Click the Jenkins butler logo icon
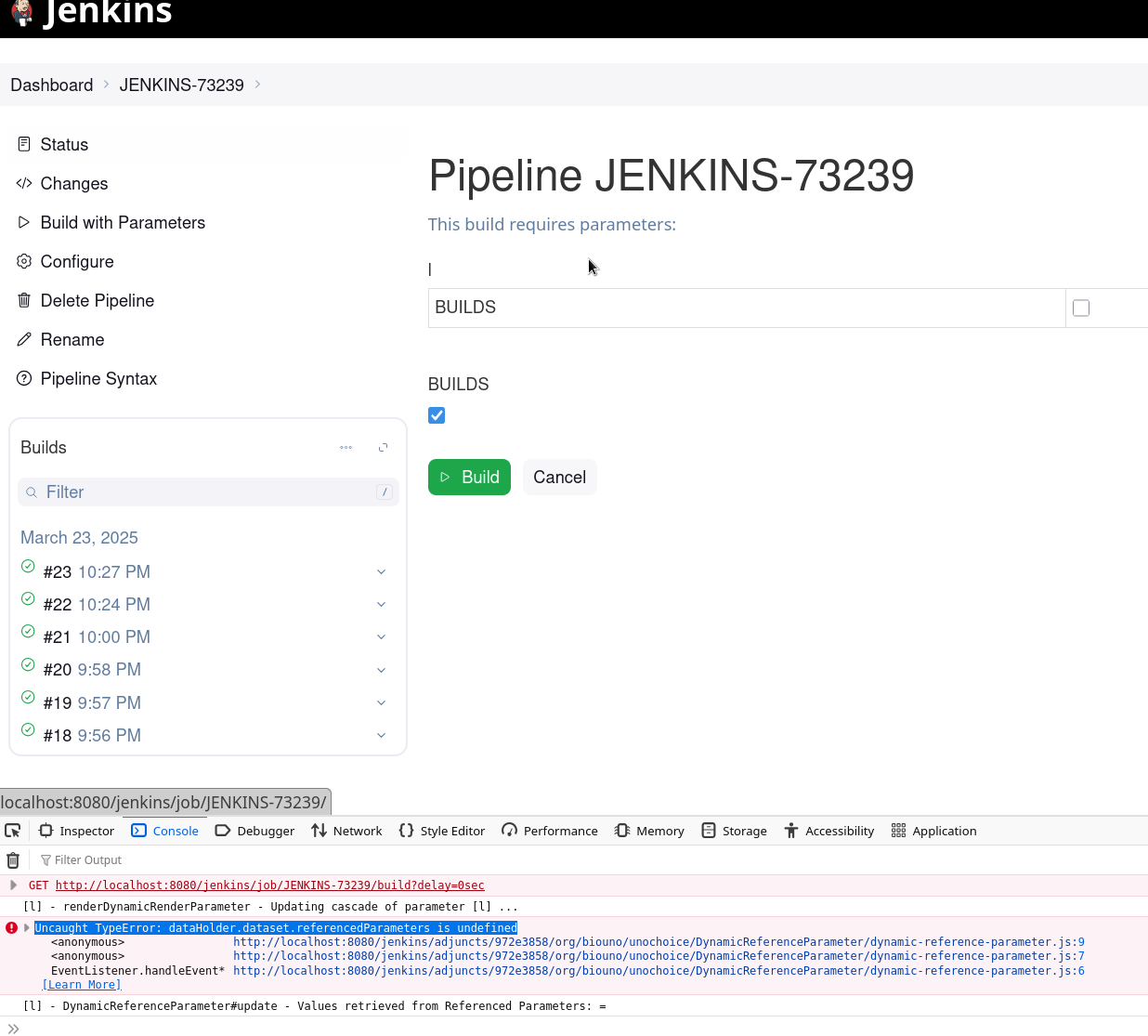1148x1036 pixels. [x=22, y=13]
